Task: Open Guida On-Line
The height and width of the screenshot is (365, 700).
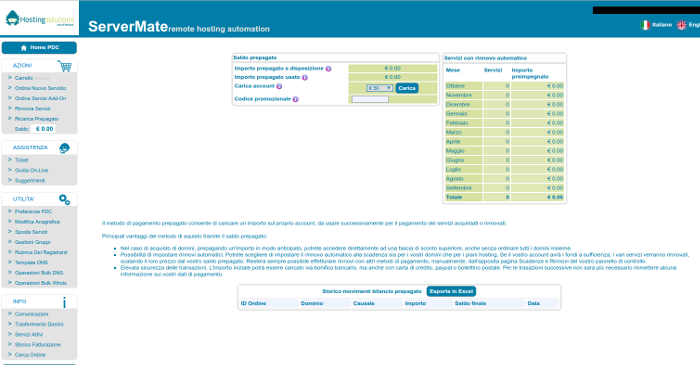Action: coord(31,170)
